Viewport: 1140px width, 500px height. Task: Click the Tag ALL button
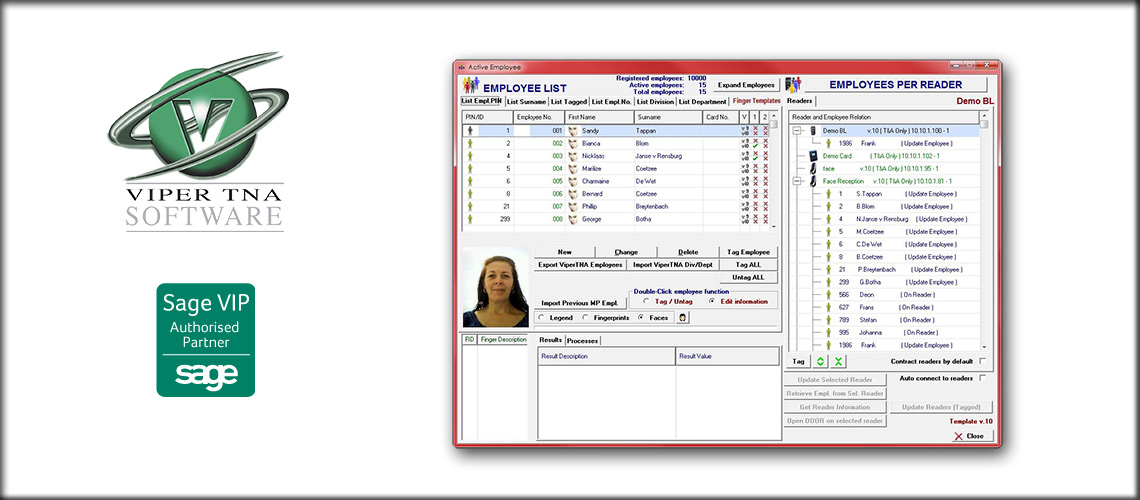click(x=748, y=265)
